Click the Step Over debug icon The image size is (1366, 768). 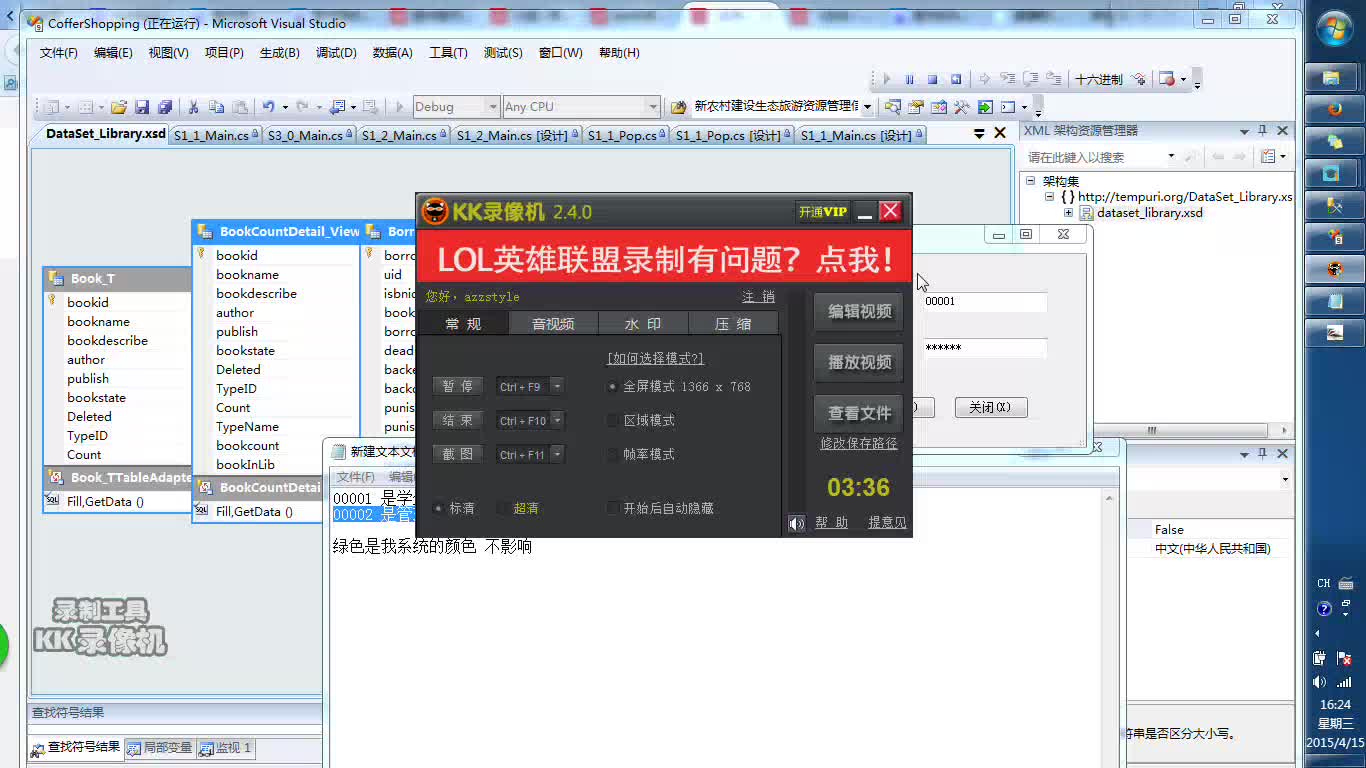pos(1030,79)
